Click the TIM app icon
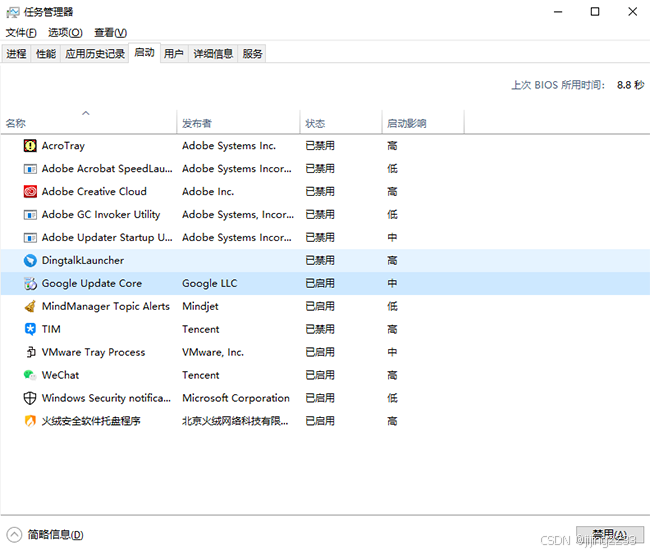 (x=30, y=329)
